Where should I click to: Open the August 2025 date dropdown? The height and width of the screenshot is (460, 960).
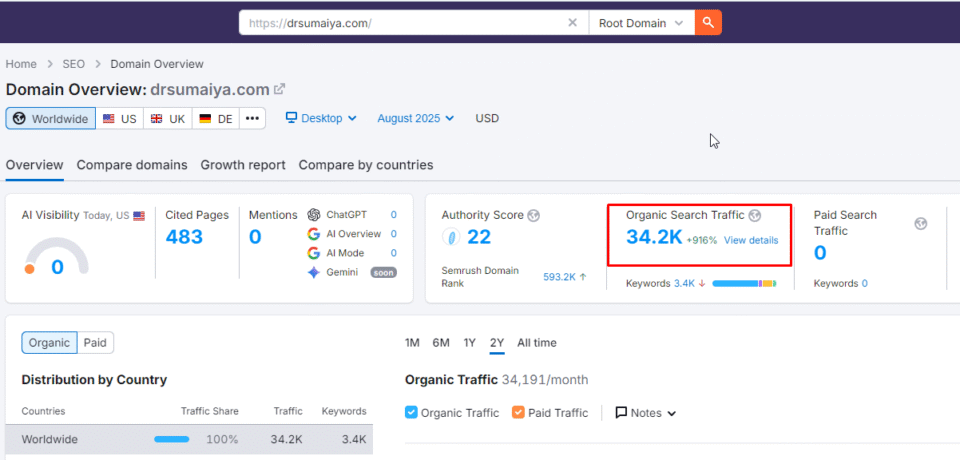pyautogui.click(x=415, y=118)
